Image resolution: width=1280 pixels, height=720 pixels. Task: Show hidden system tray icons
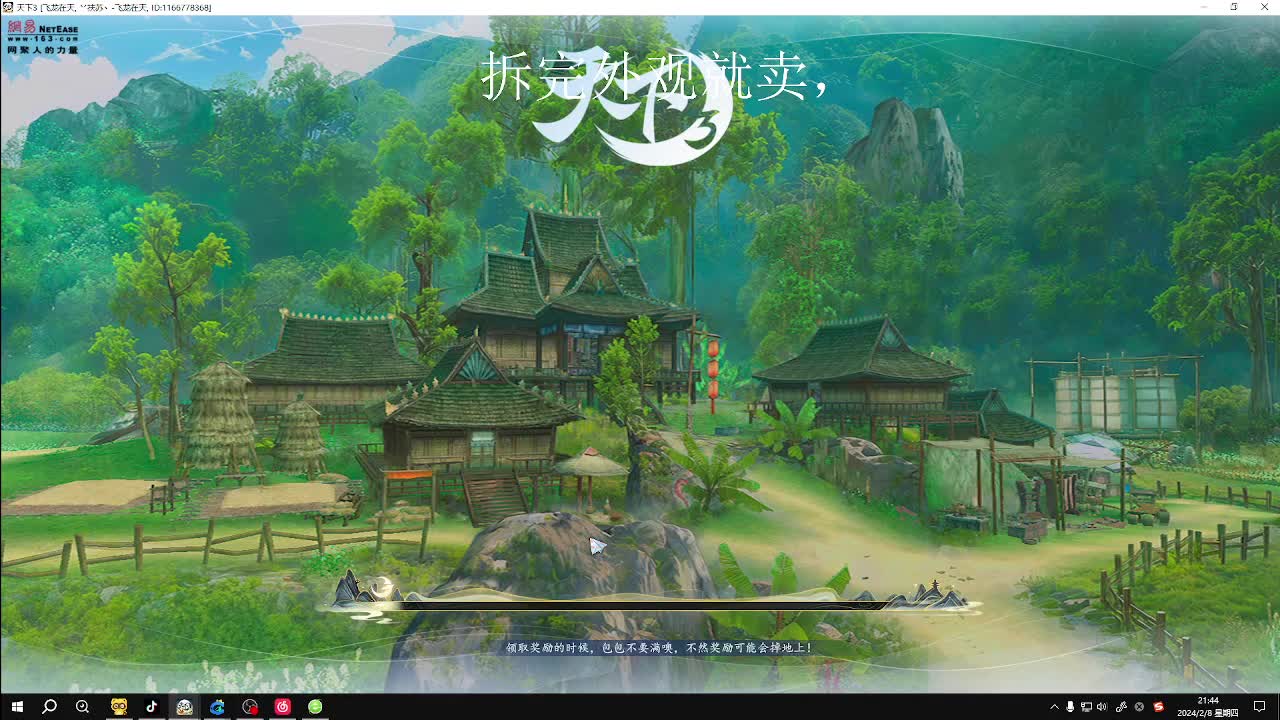click(x=1054, y=707)
